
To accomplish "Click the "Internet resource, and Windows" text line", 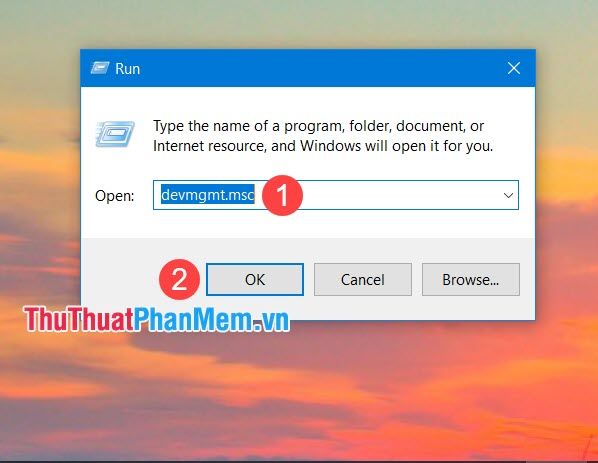I will click(x=323, y=146).
